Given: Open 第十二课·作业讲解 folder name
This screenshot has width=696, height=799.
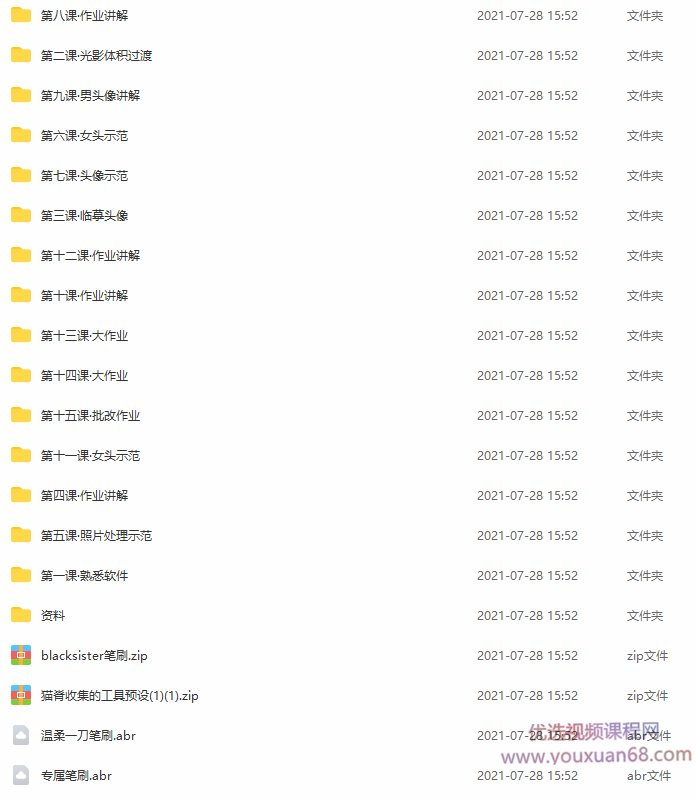Looking at the screenshot, I should coord(90,255).
